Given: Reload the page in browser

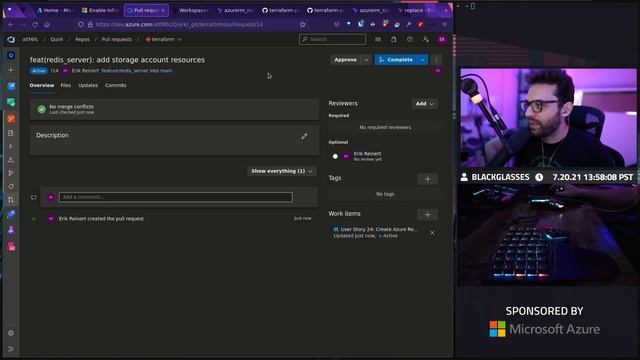Looking at the screenshot, I should (35, 24).
